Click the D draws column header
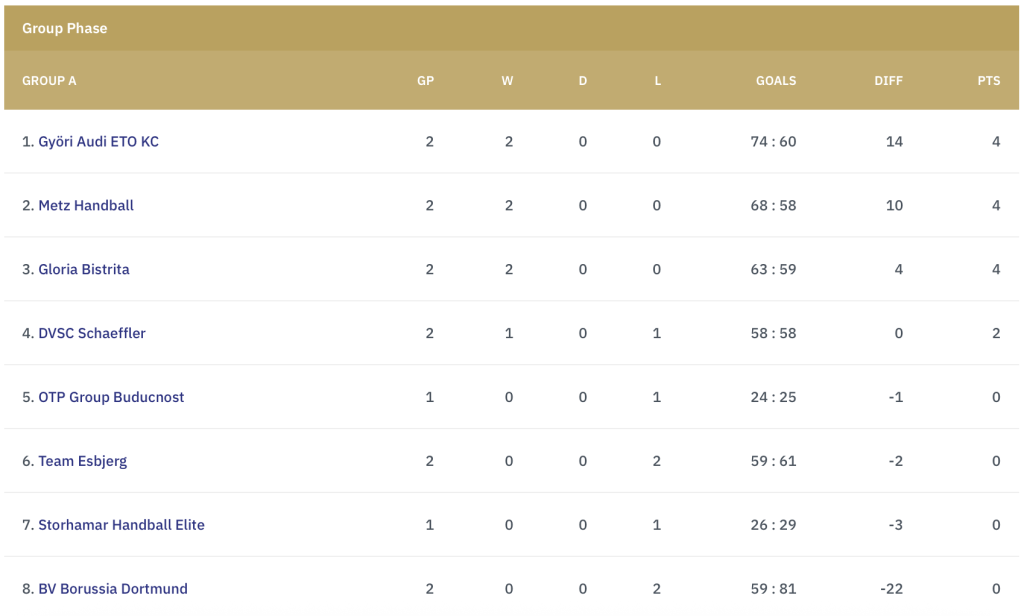Viewport: 1024px width, 616px height. [x=583, y=81]
